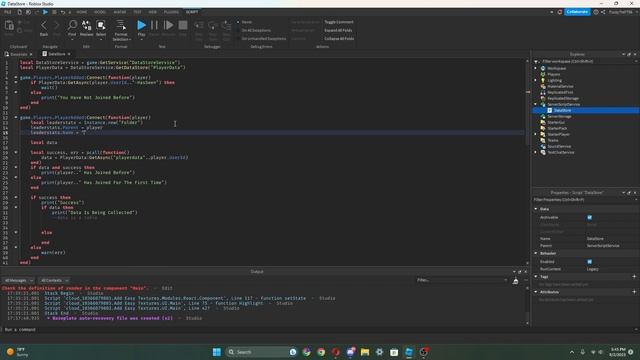Close the DataStore script tab
640x360 pixels.
tap(69, 54)
